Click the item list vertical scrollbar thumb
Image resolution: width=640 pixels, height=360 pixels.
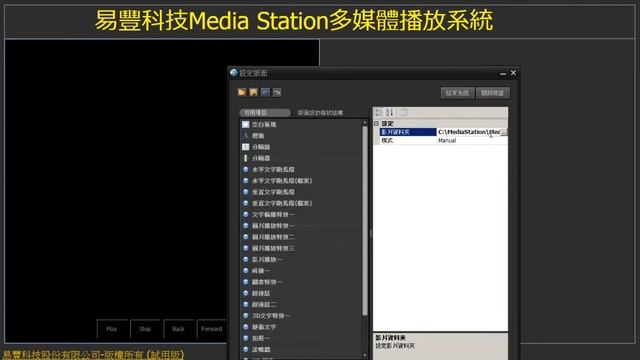click(364, 220)
